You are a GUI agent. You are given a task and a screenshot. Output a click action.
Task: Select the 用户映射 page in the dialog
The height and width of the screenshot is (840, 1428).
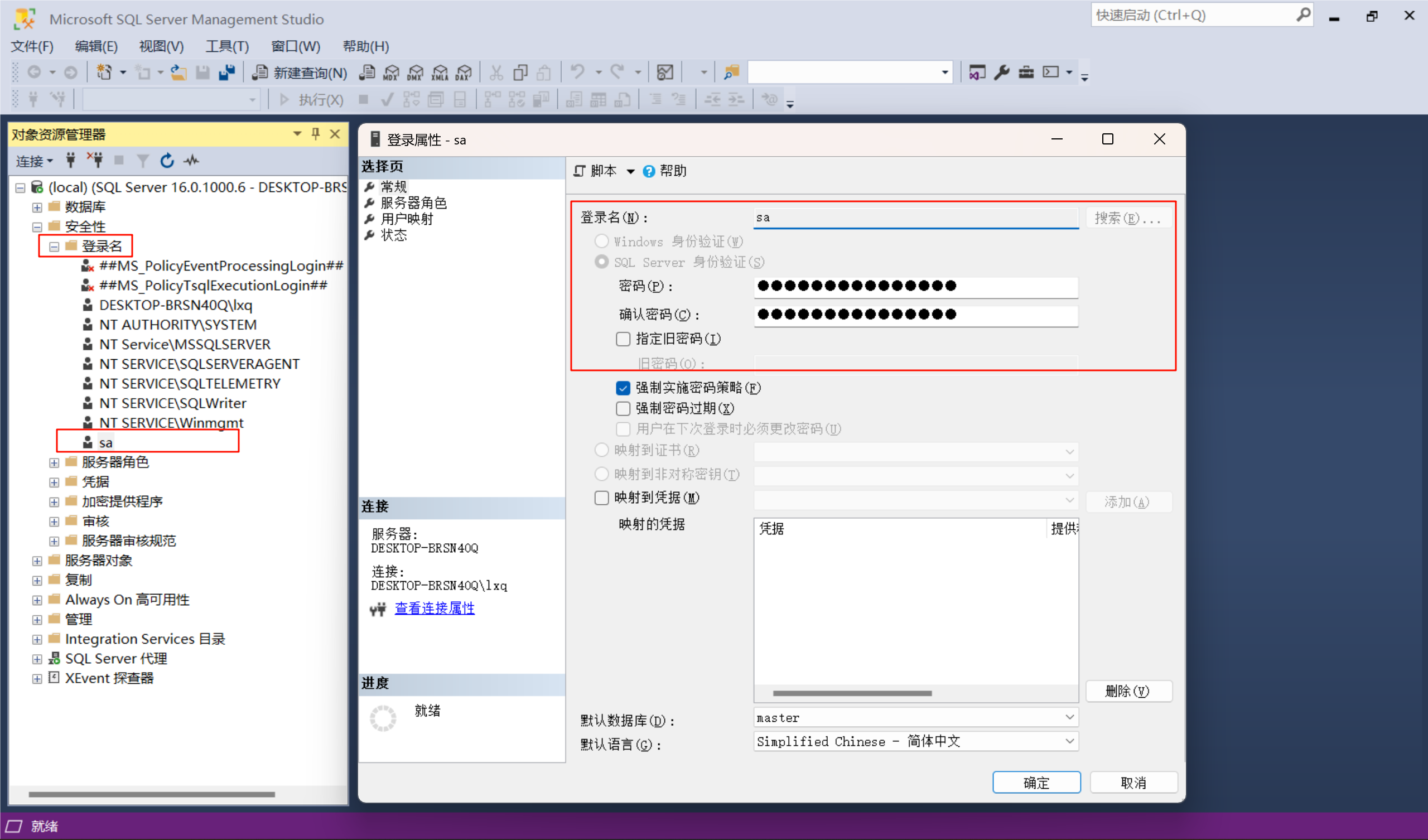point(407,219)
